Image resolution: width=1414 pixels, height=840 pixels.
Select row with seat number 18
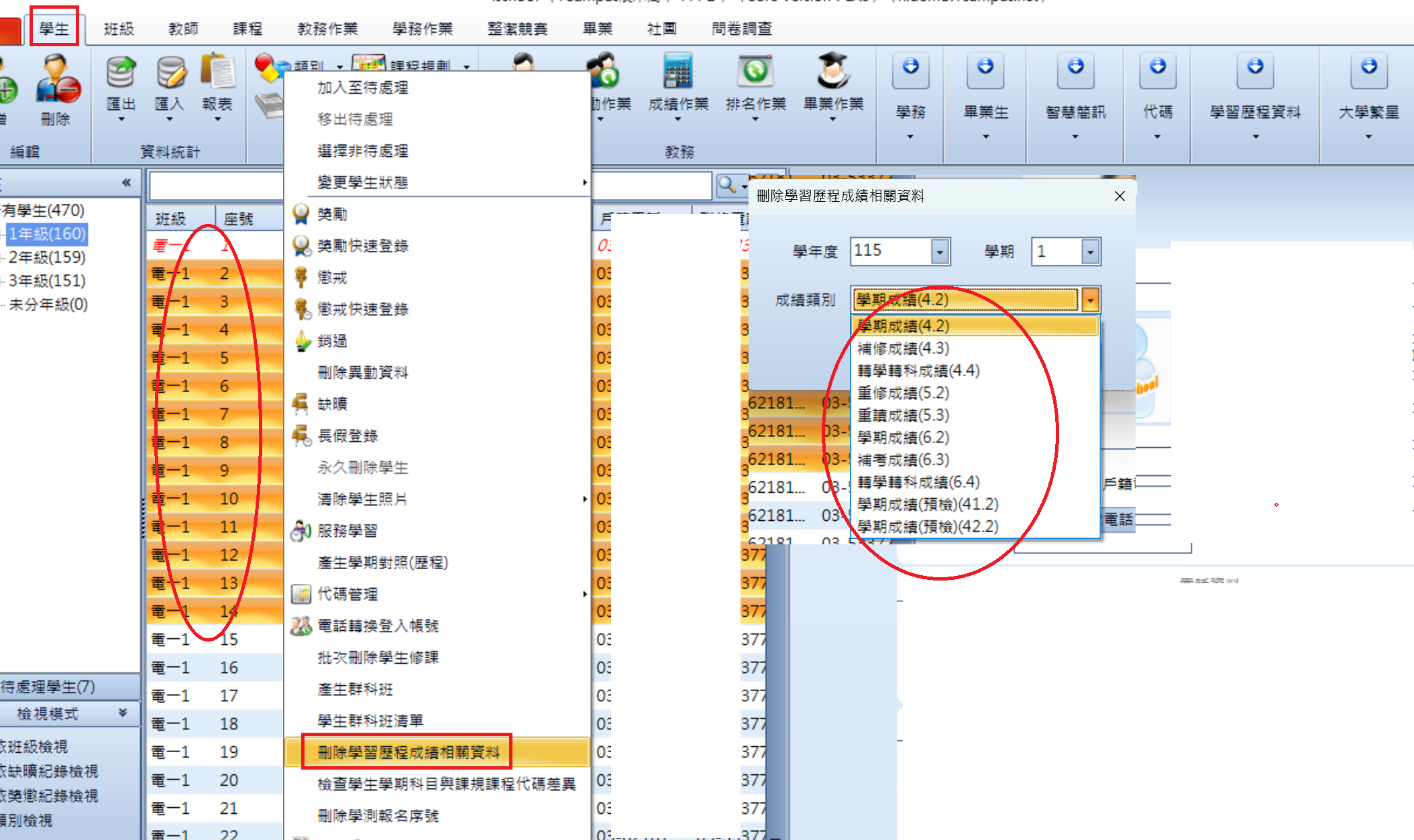pos(215,724)
